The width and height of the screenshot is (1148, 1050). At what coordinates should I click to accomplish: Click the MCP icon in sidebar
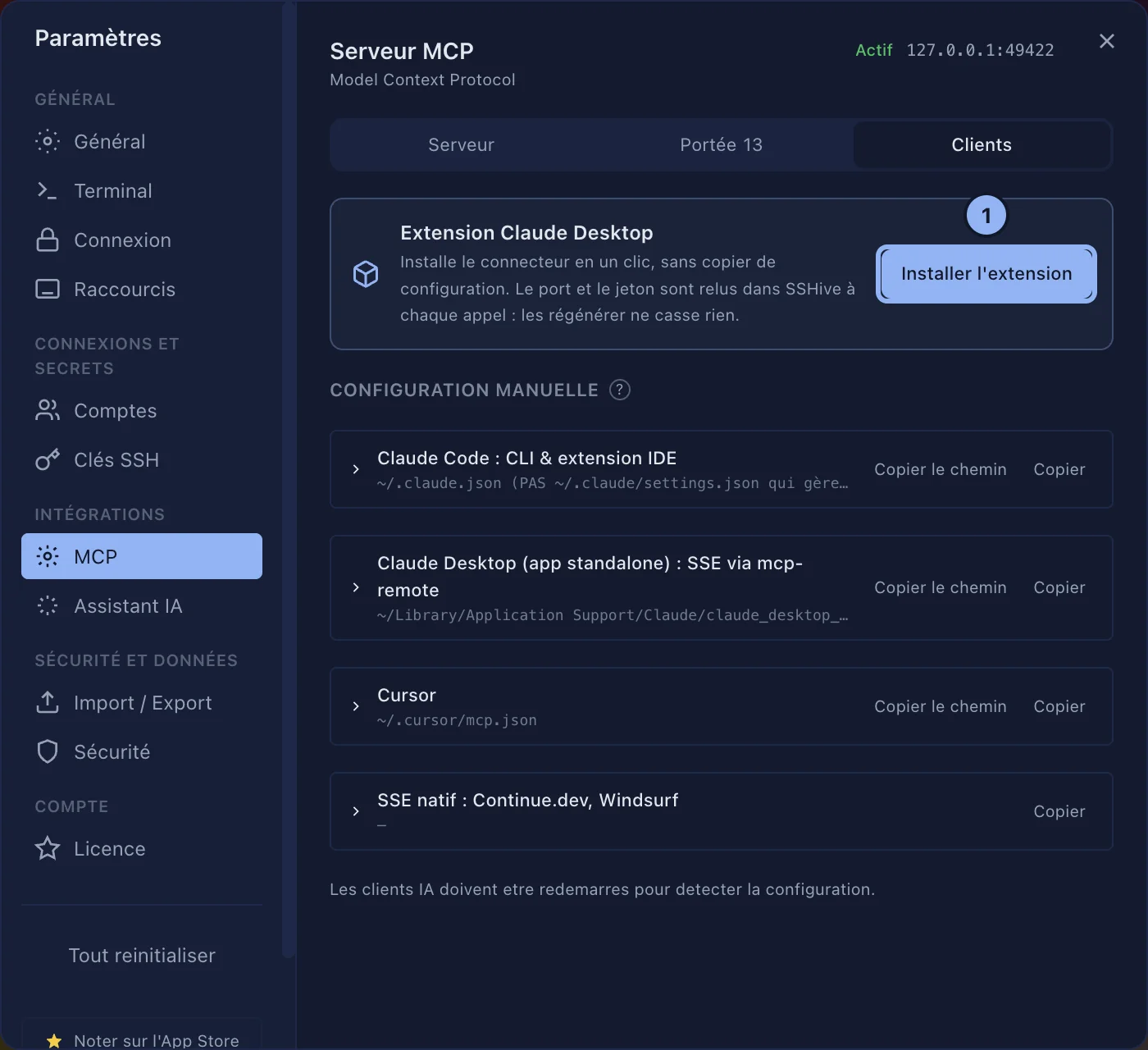48,556
